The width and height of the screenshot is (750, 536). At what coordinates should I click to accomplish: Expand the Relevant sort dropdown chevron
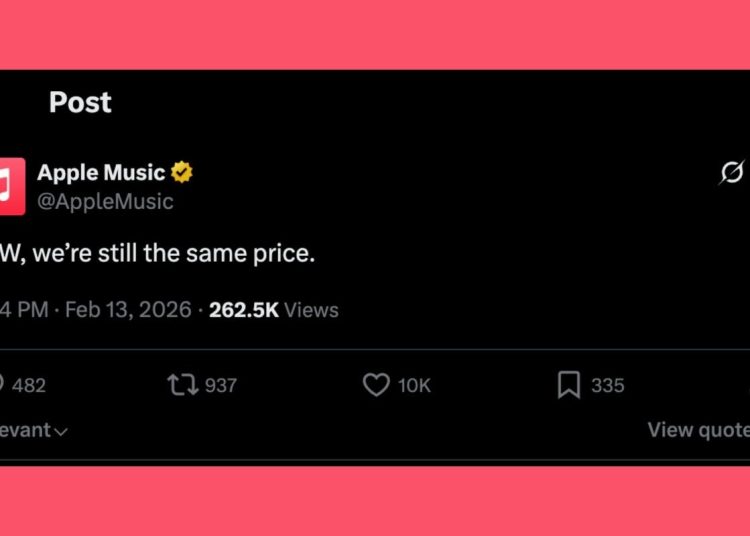[60, 432]
